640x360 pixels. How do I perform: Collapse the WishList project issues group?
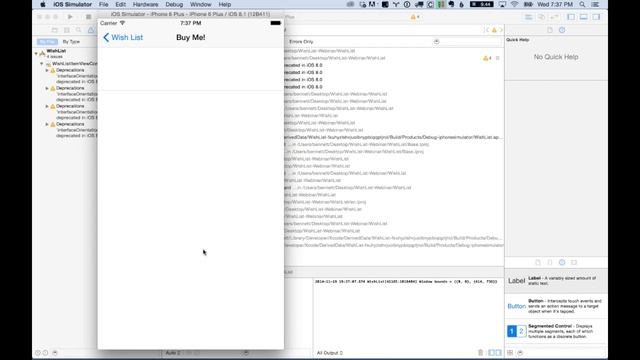(x=36, y=53)
